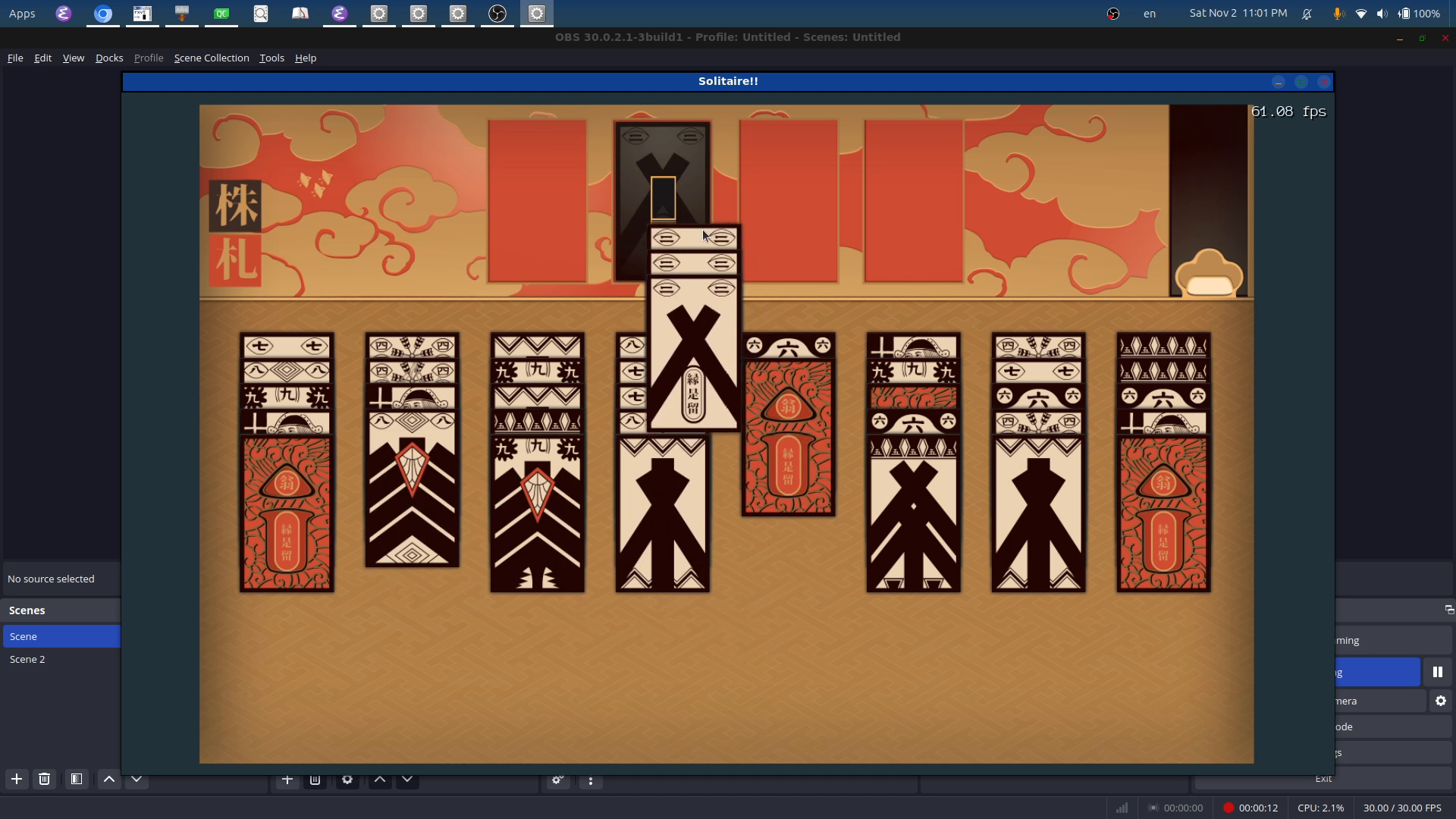Open the scene filters icon
Viewport: 1456px width, 819px height.
pyautogui.click(x=77, y=779)
